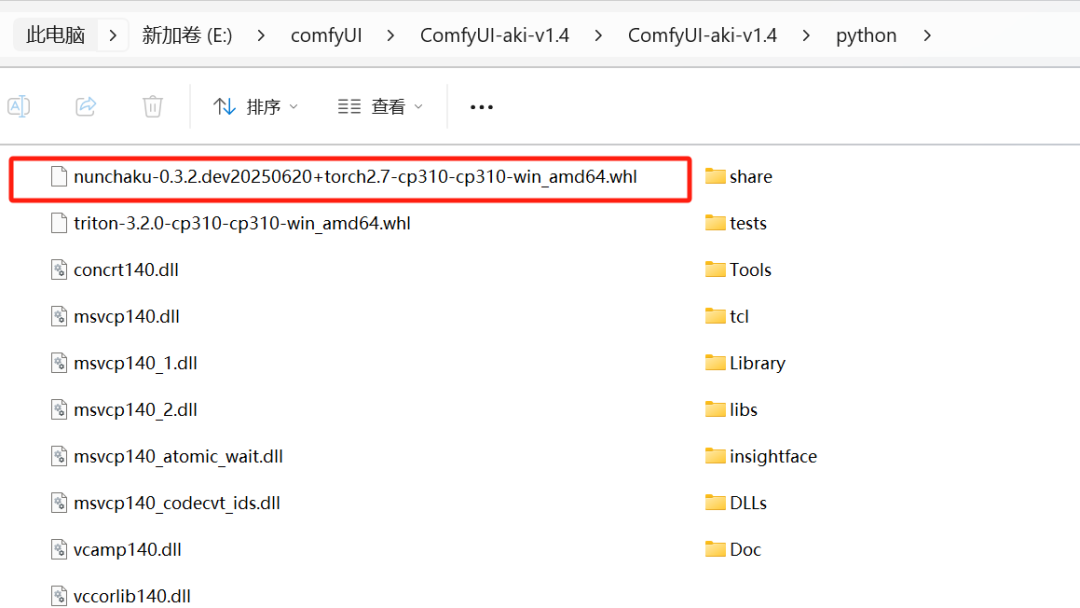Click the tcl folder name
Viewport: 1080px width, 608px height.
coord(739,317)
